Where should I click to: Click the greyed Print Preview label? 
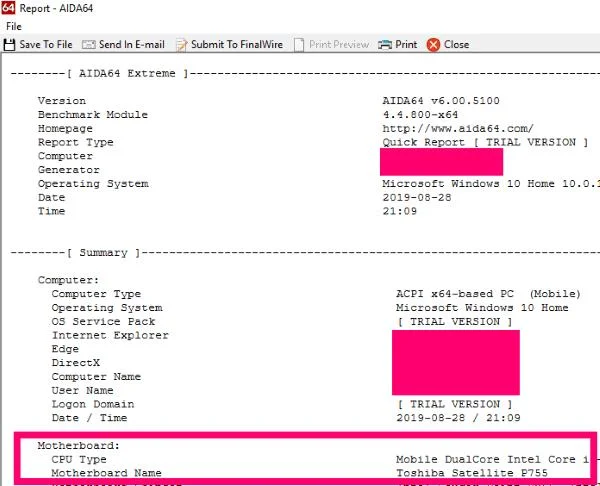click(x=339, y=44)
